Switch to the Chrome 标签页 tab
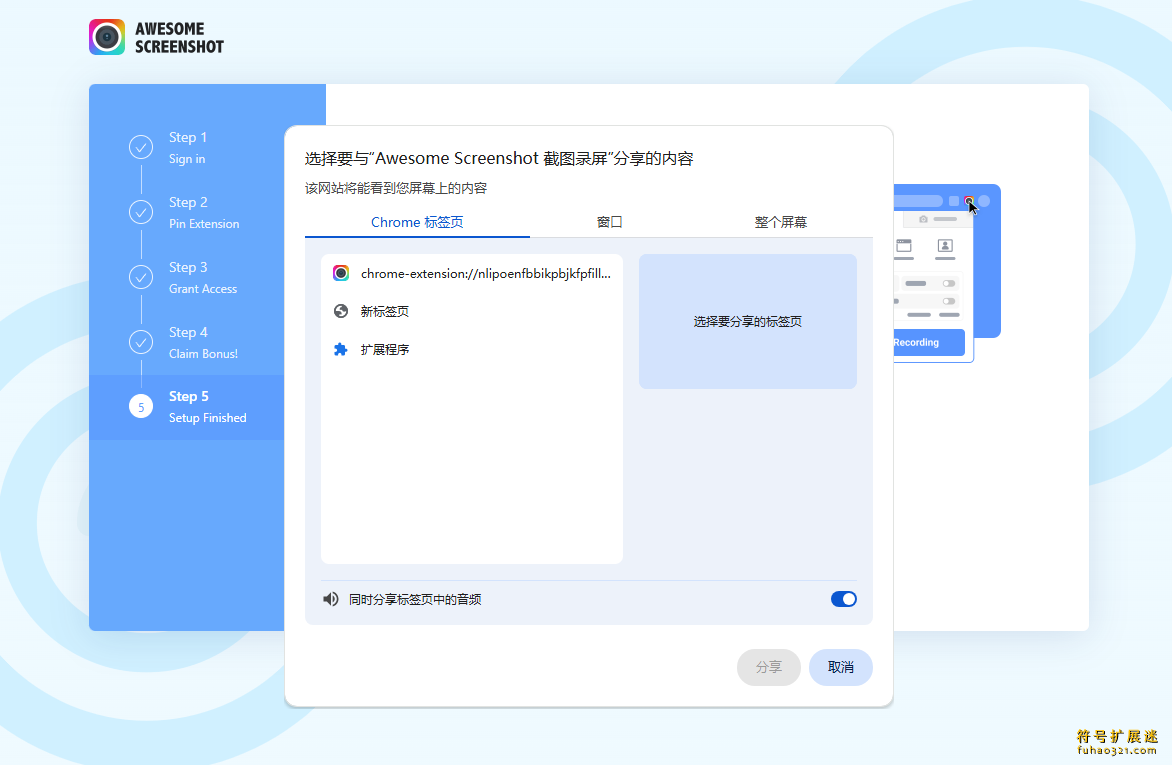 417,222
